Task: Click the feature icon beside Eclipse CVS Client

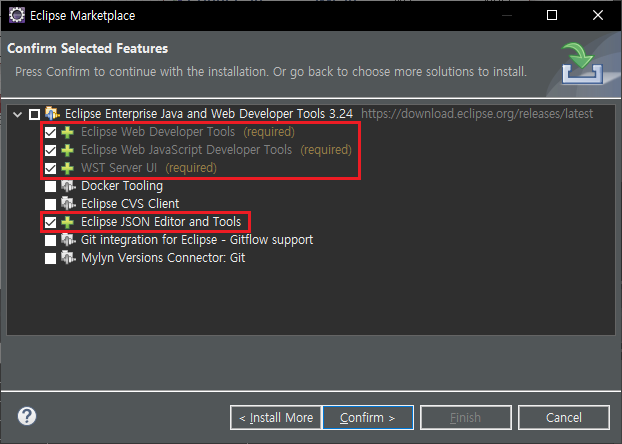Action: 68,204
